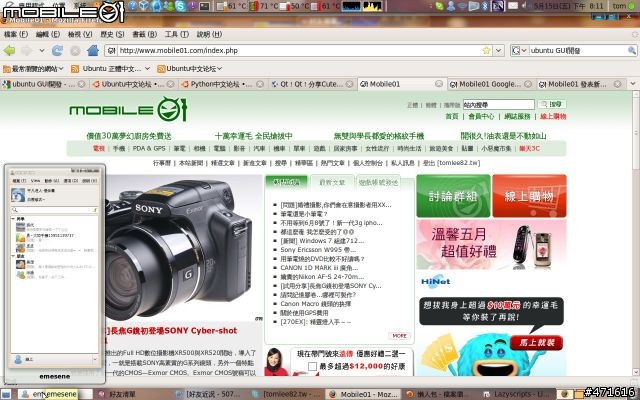Click the PDA & GPS category link
This screenshot has height=400, width=640.
pyautogui.click(x=149, y=149)
